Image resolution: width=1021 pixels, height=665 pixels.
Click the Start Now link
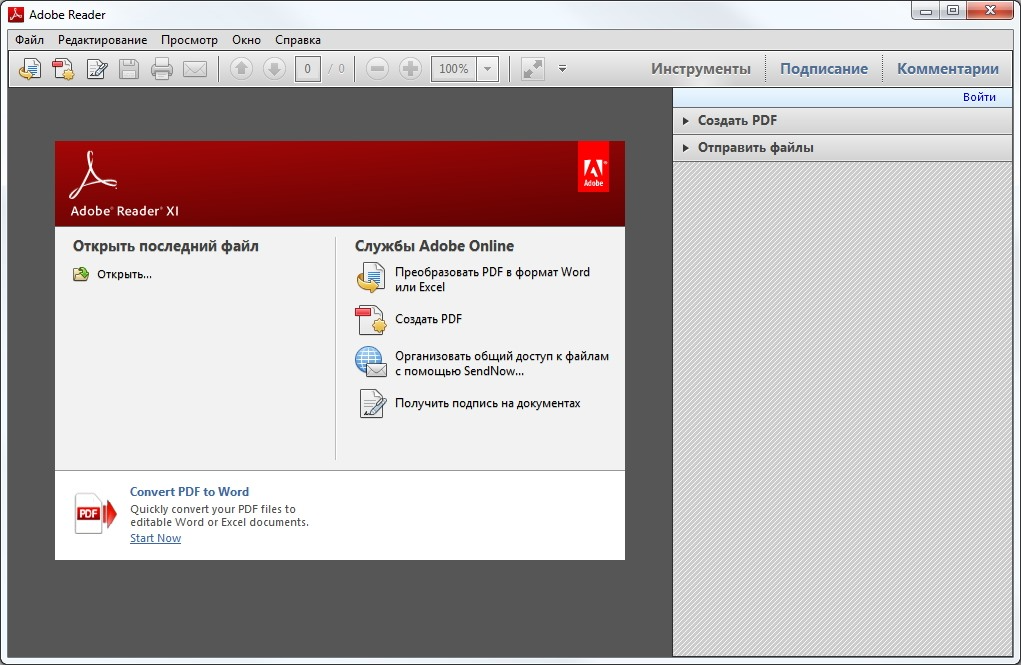pos(156,538)
